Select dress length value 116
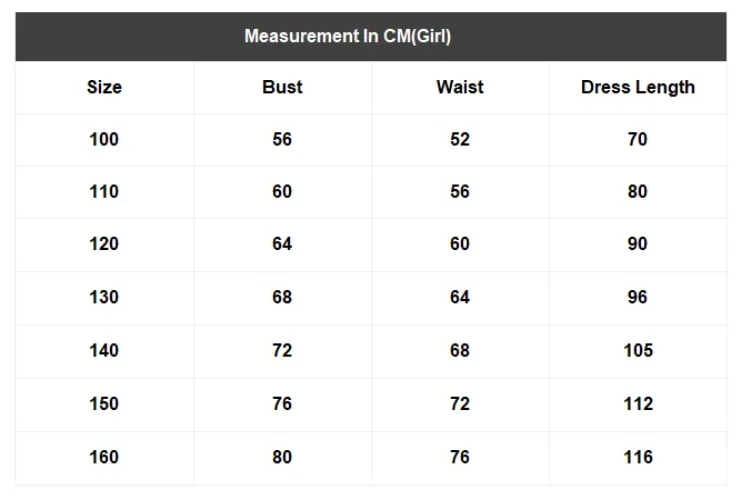Screen dimensions: 742x500 637,457
